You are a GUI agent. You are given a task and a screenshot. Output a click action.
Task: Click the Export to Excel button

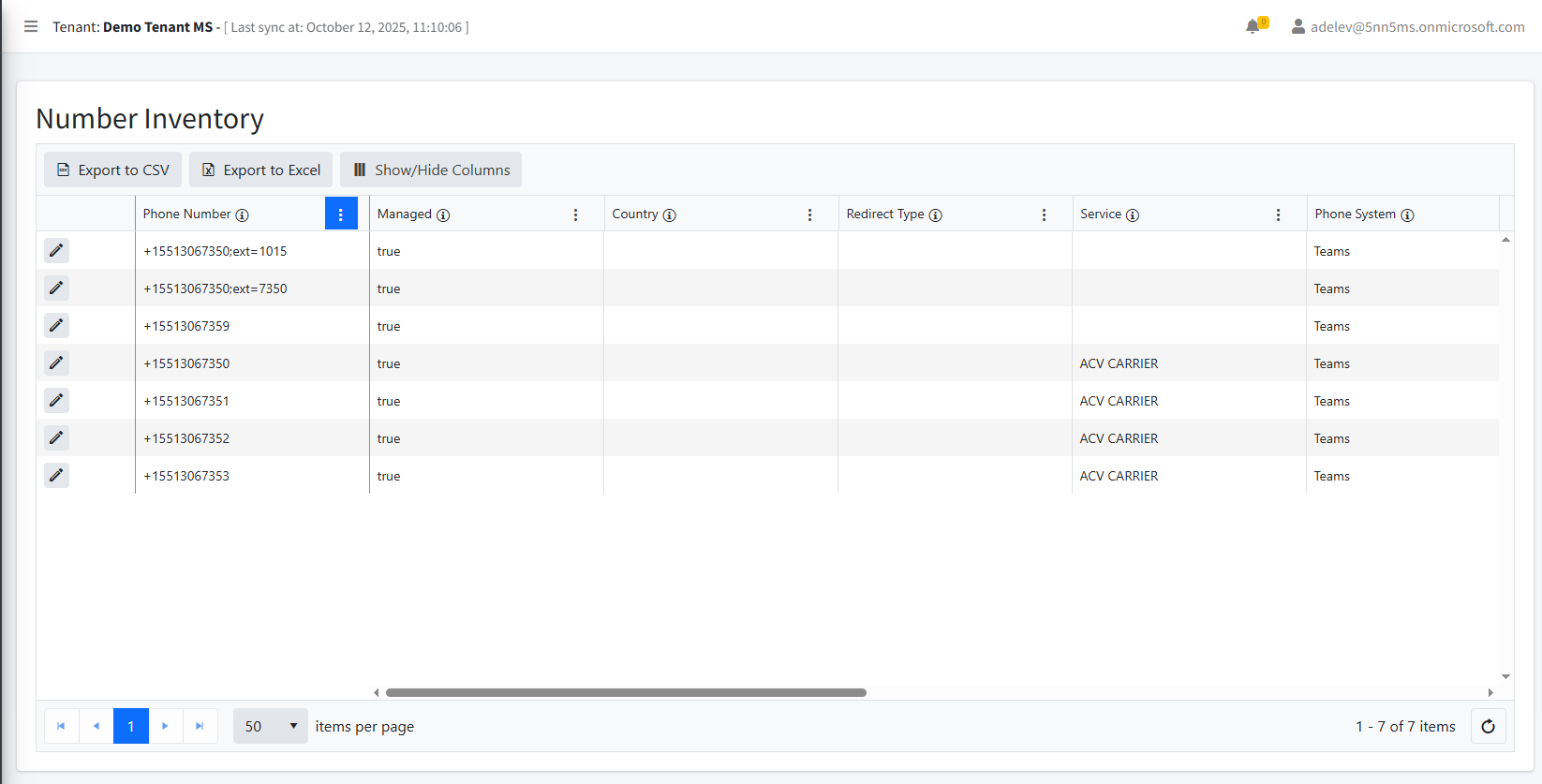[x=261, y=170]
